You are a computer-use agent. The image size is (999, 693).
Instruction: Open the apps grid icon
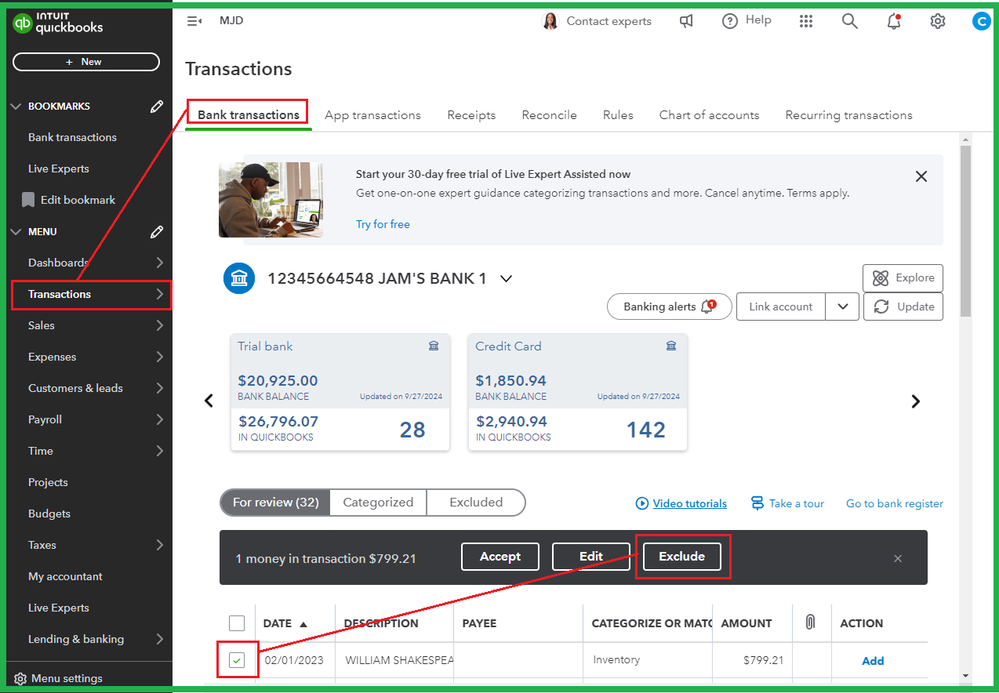pos(806,21)
